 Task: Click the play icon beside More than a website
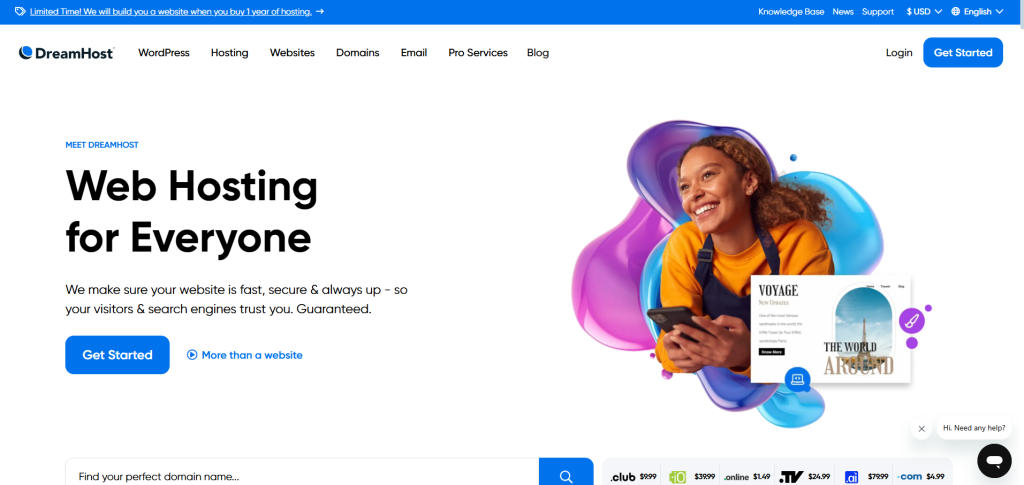tap(192, 355)
